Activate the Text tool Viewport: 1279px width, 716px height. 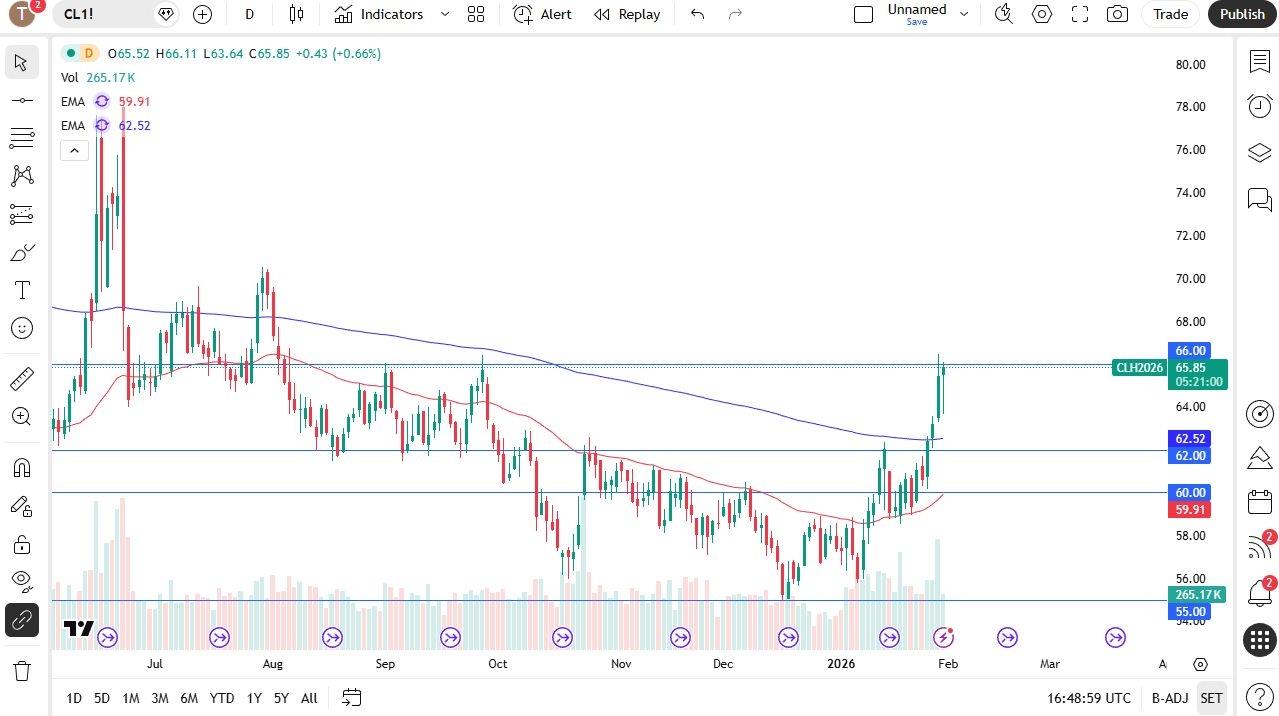[22, 290]
